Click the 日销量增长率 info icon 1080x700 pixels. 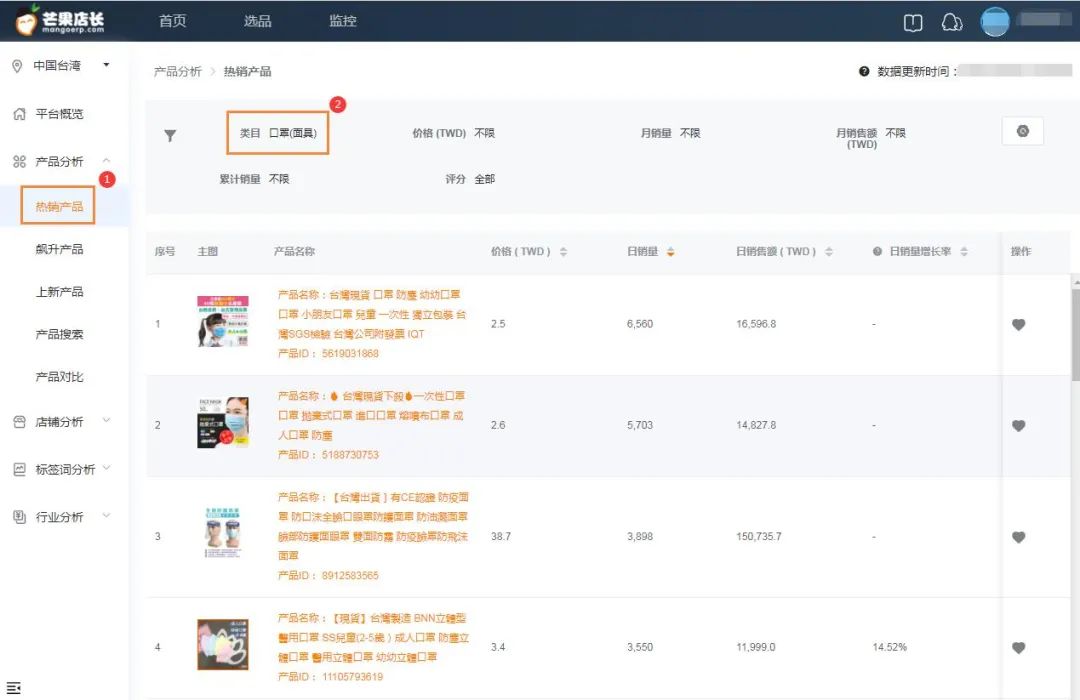point(877,251)
